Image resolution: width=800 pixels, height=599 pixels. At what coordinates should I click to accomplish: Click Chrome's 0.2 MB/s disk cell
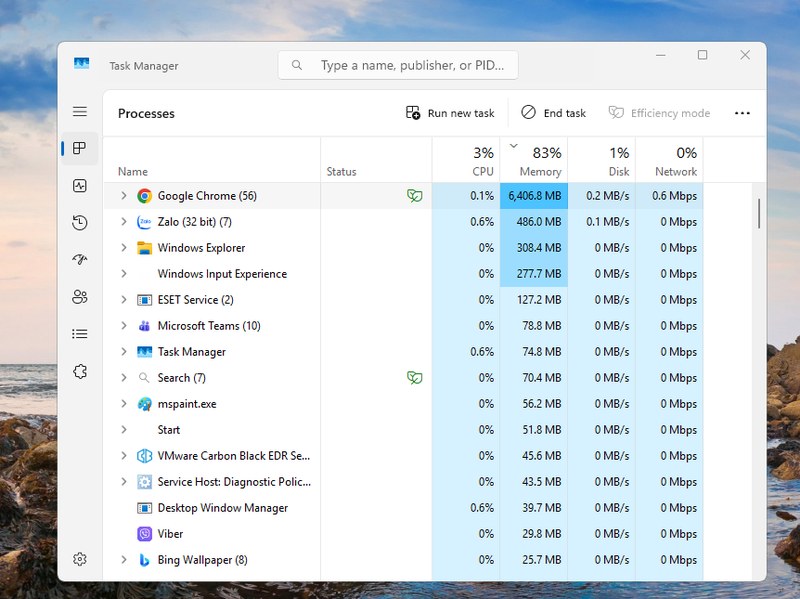click(x=602, y=196)
